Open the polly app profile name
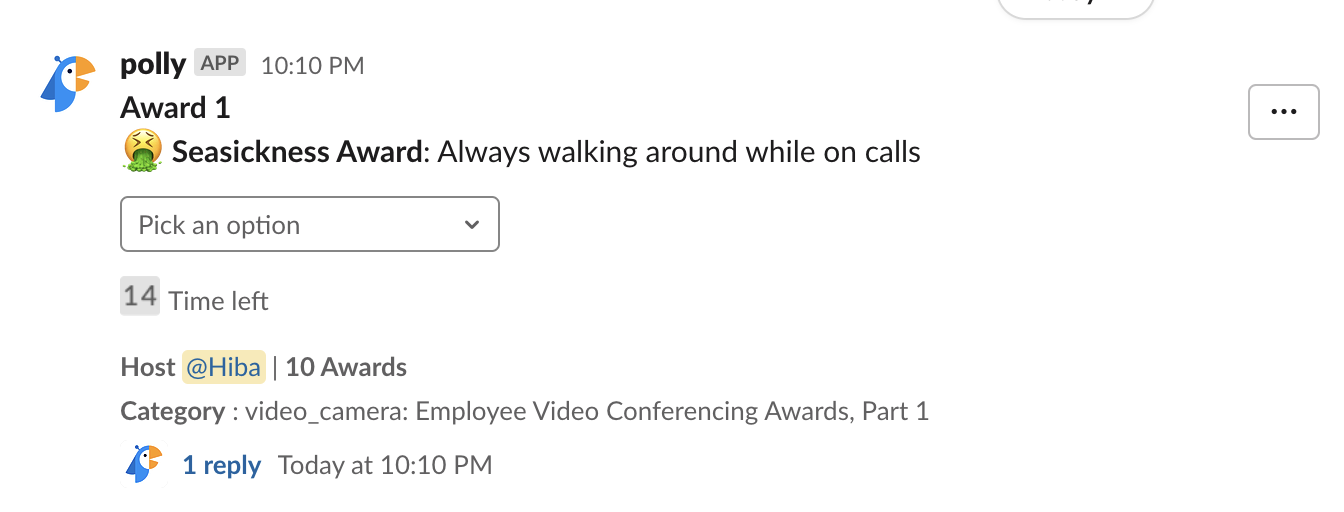1344x512 pixels. 153,65
